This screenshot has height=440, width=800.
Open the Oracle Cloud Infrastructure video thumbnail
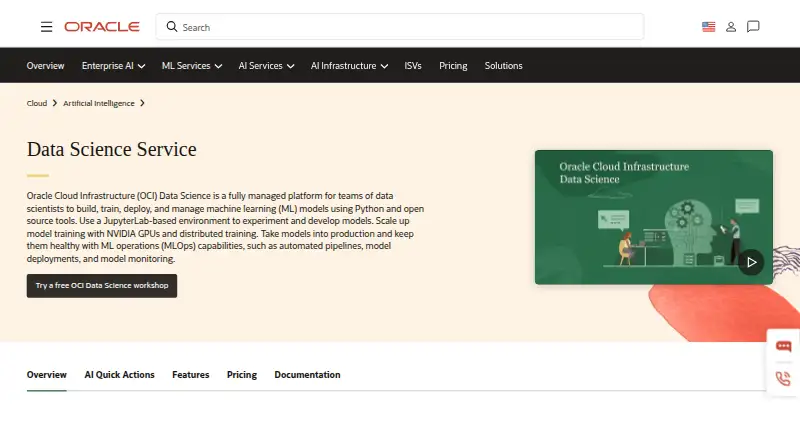(654, 217)
